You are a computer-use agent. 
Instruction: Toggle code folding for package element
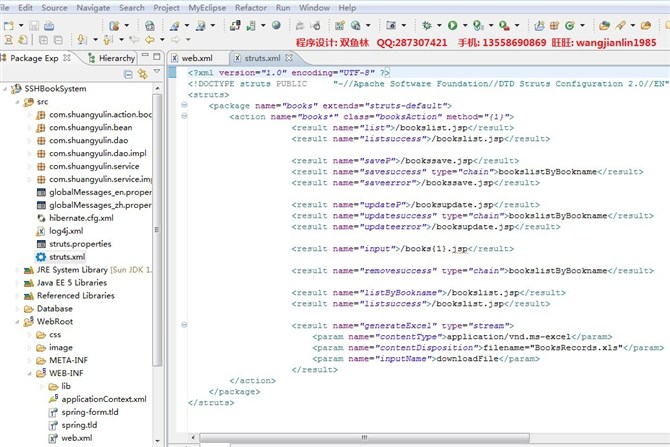pyautogui.click(x=184, y=105)
